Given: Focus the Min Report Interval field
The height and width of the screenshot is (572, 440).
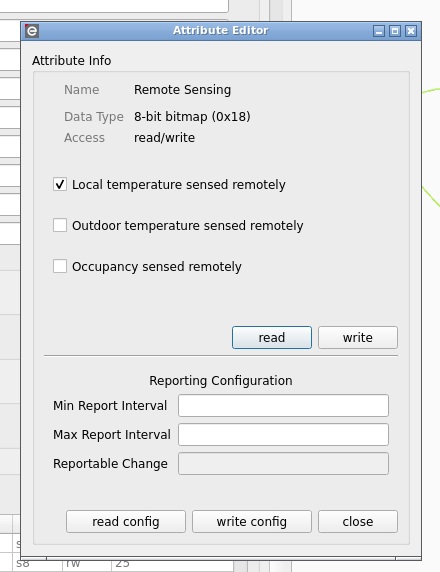Looking at the screenshot, I should click(283, 405).
